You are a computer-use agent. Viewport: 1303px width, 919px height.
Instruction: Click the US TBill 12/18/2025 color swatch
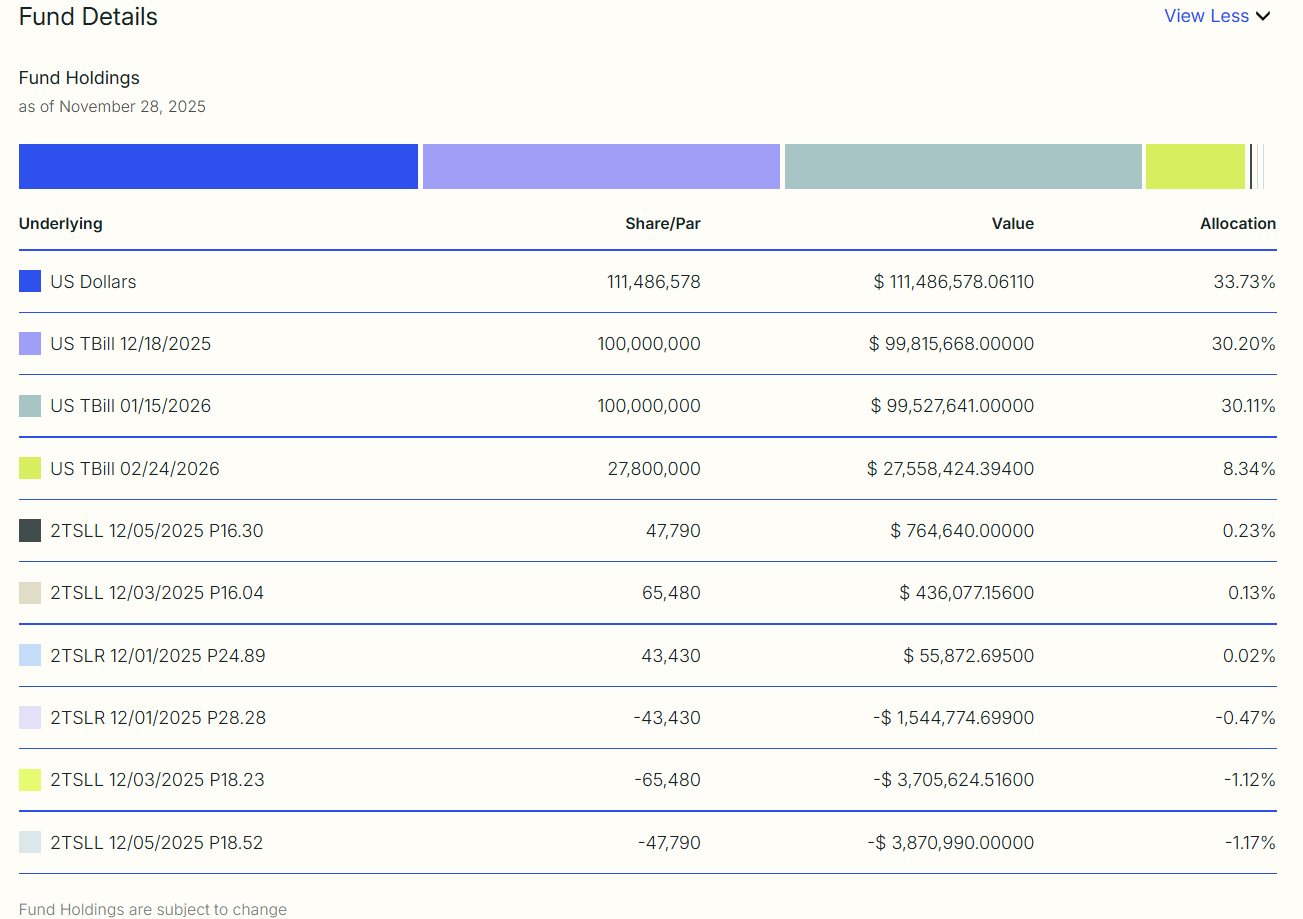(30, 344)
